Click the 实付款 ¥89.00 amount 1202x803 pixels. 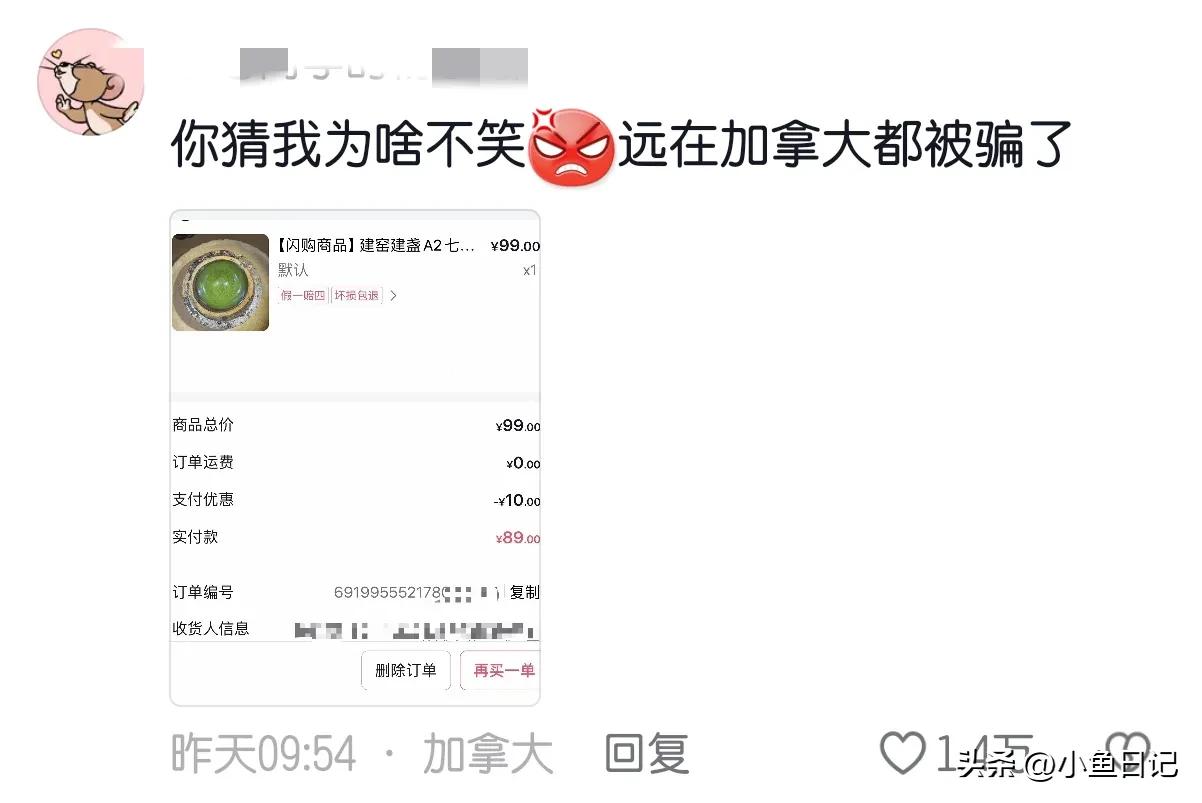518,538
